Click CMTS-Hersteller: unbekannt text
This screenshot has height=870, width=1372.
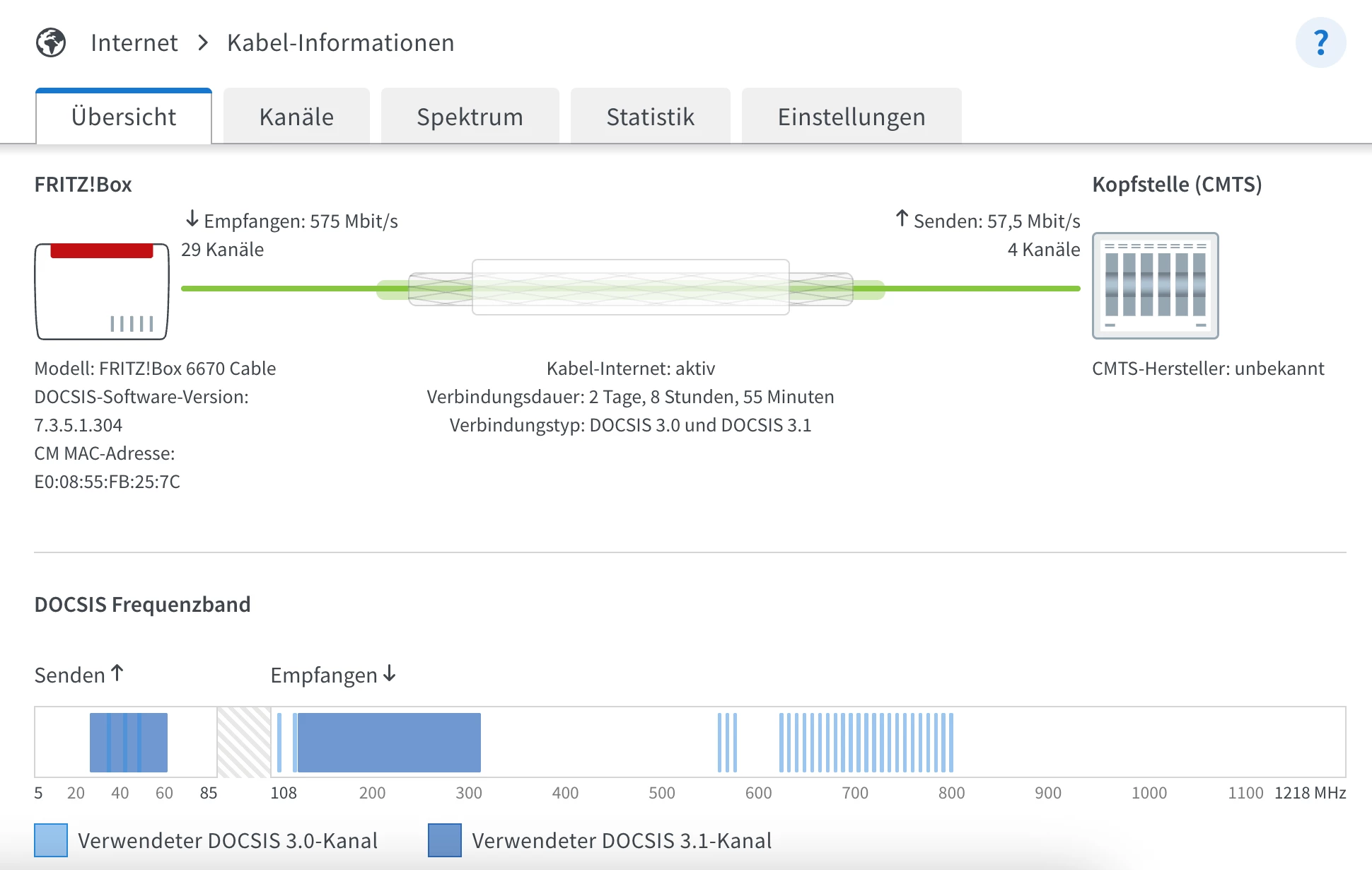pyautogui.click(x=1208, y=369)
